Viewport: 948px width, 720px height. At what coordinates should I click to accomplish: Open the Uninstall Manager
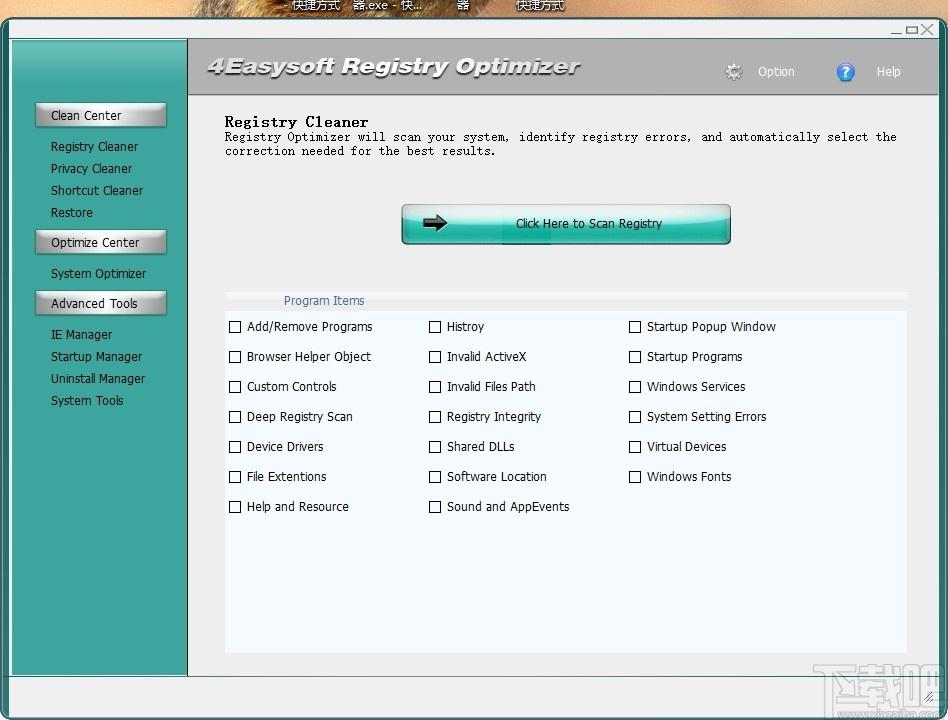tap(97, 378)
